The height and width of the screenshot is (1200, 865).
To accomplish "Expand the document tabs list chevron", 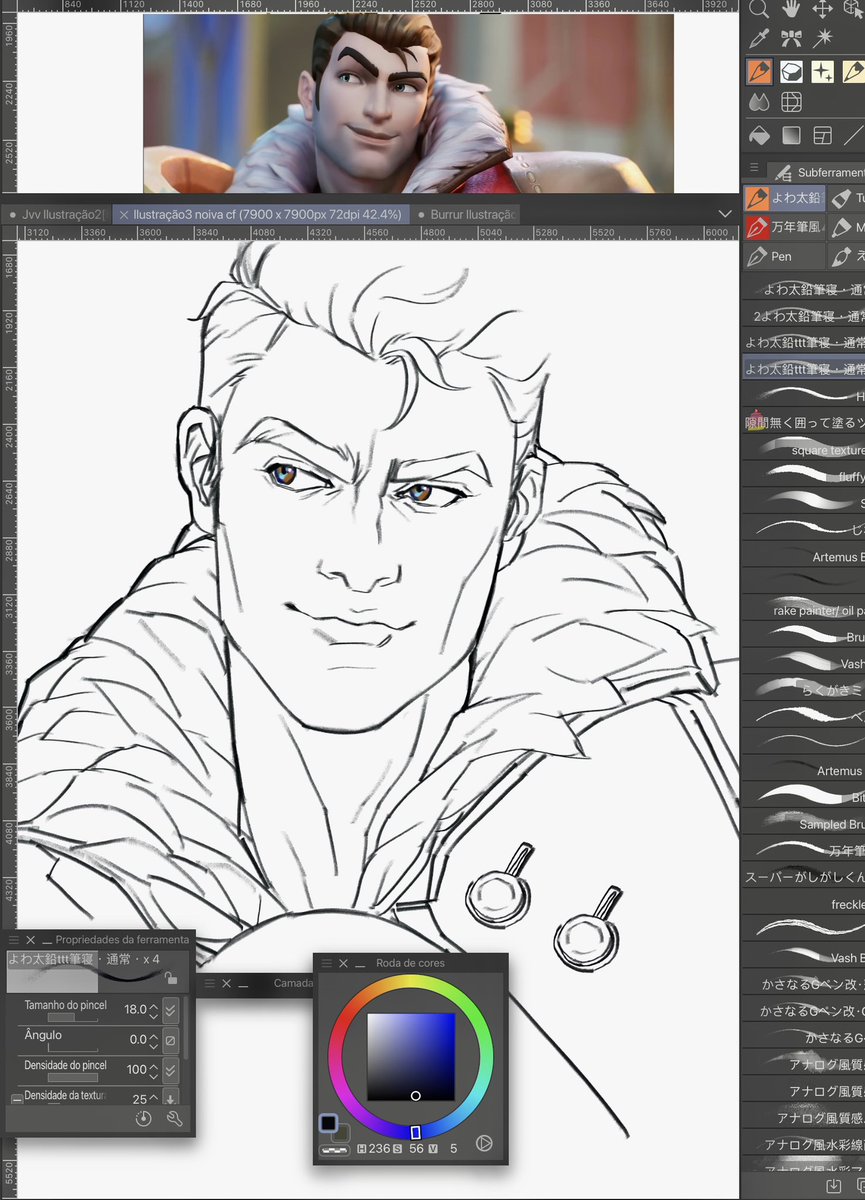I will point(726,214).
